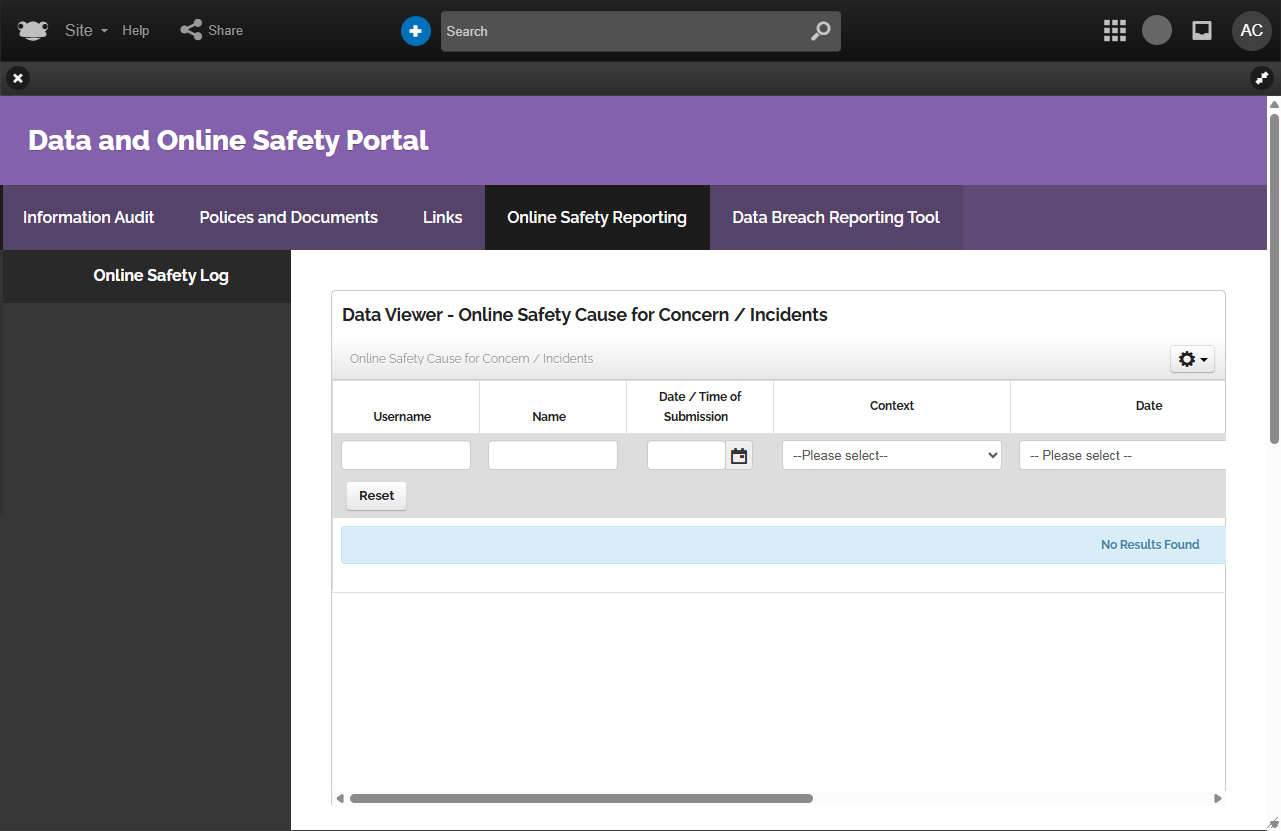Switch to Information Audit tab
1281x831 pixels.
89,218
